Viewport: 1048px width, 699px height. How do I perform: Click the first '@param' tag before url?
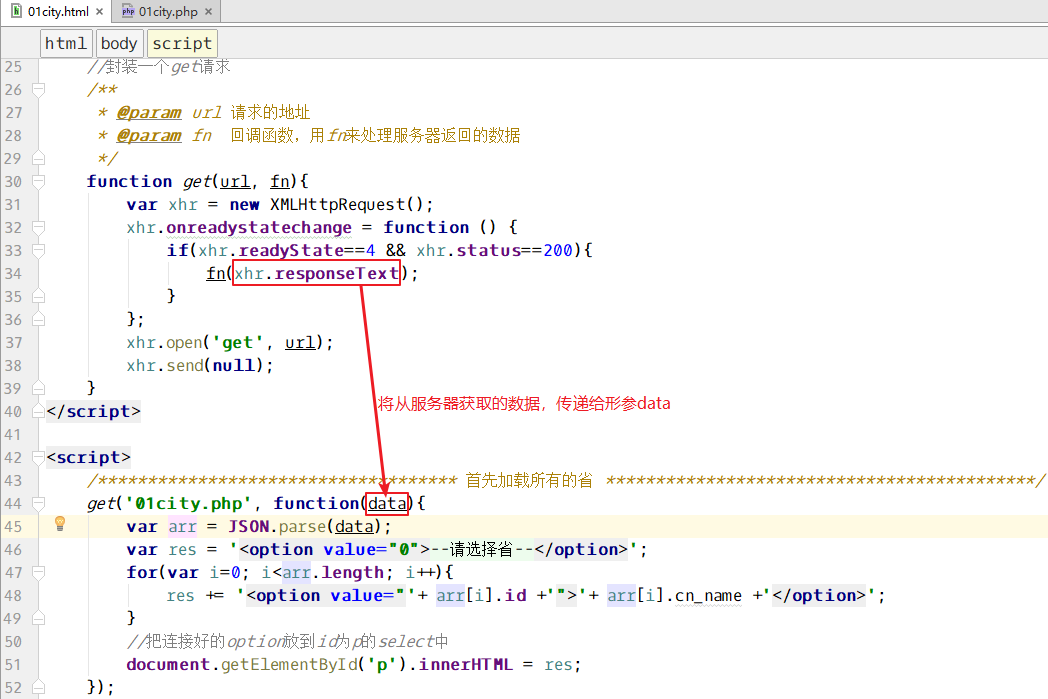pyautogui.click(x=148, y=112)
